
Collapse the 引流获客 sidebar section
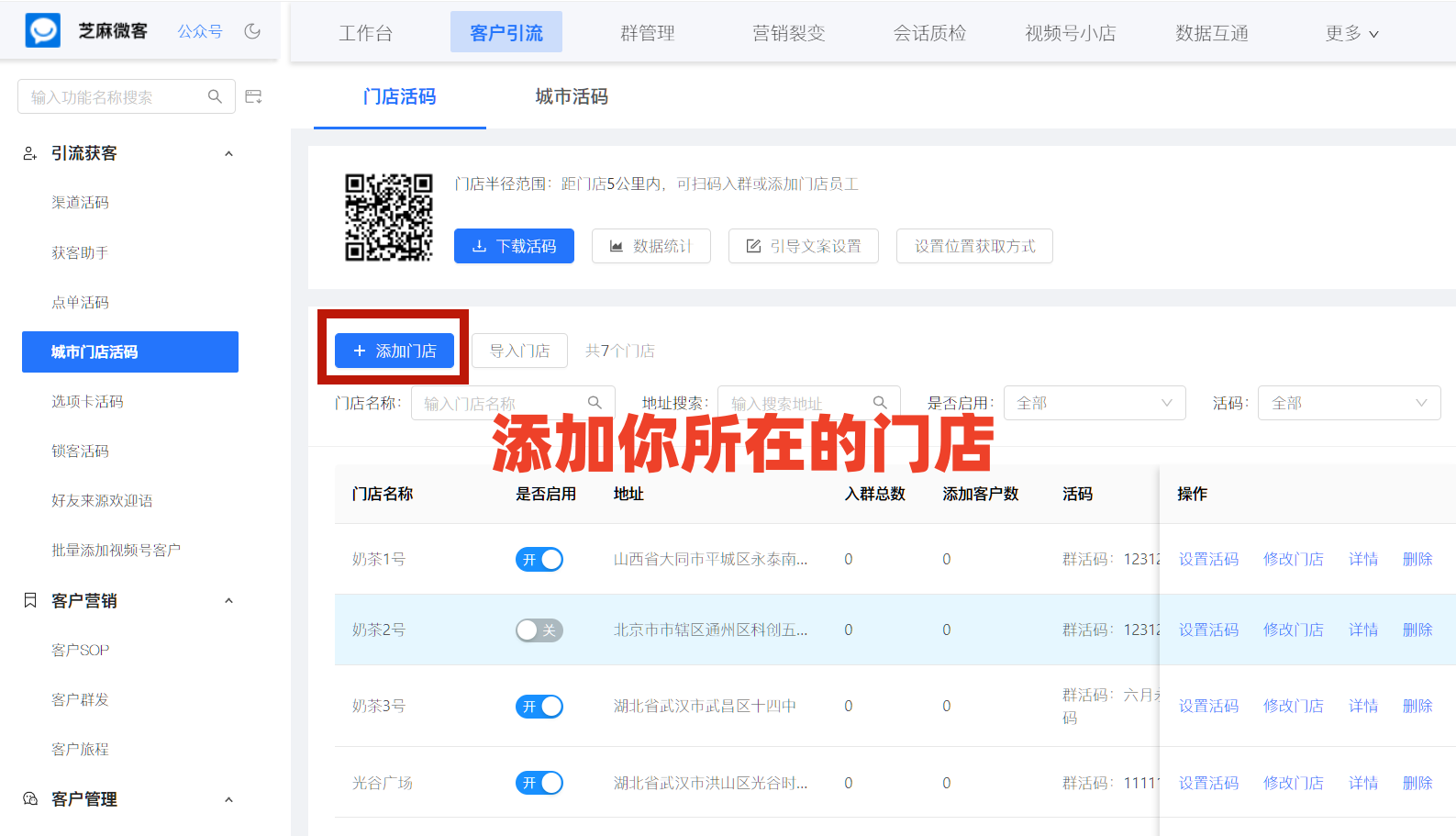[x=229, y=153]
